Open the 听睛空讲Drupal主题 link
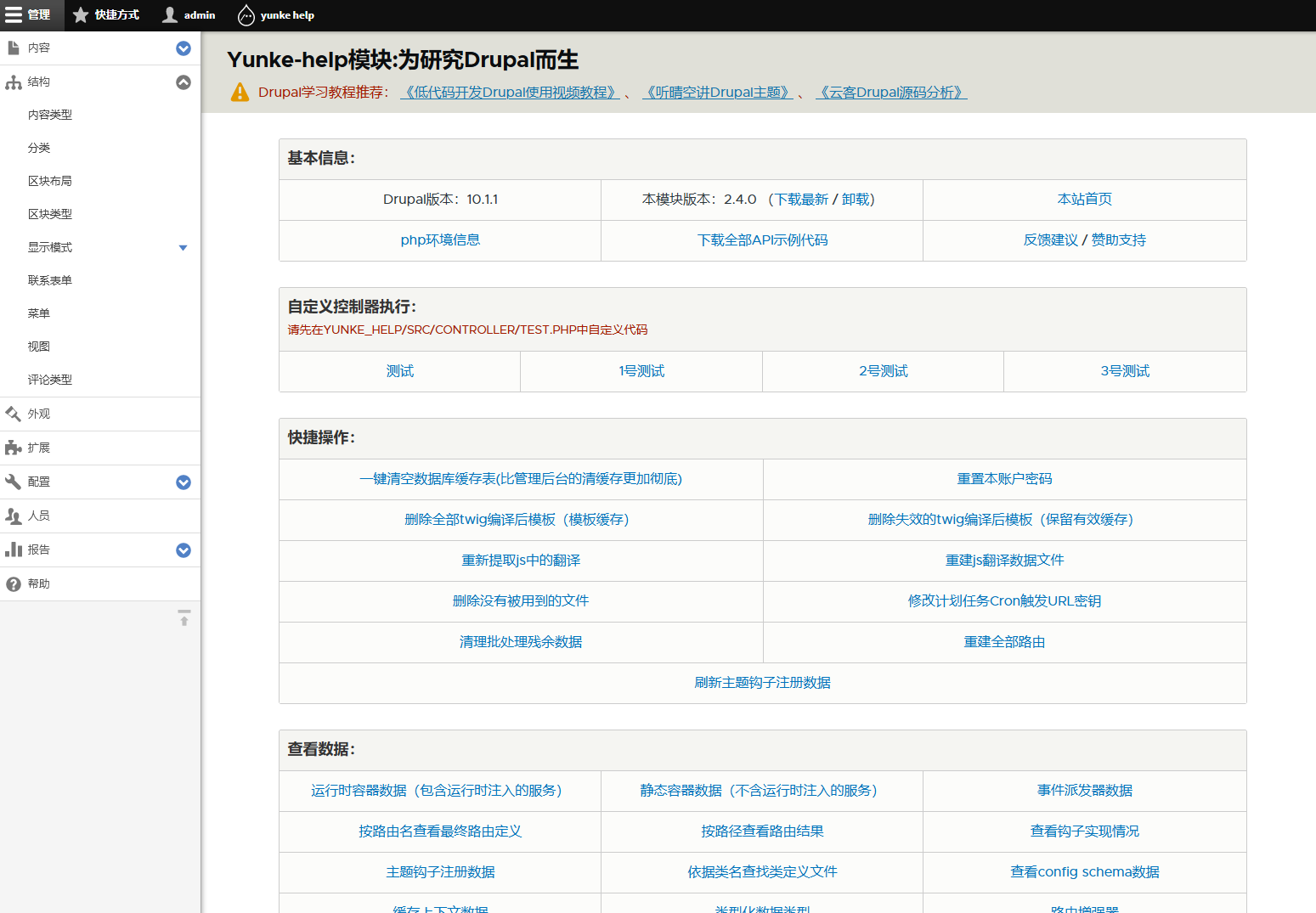Viewport: 1316px width, 913px height. pos(717,93)
